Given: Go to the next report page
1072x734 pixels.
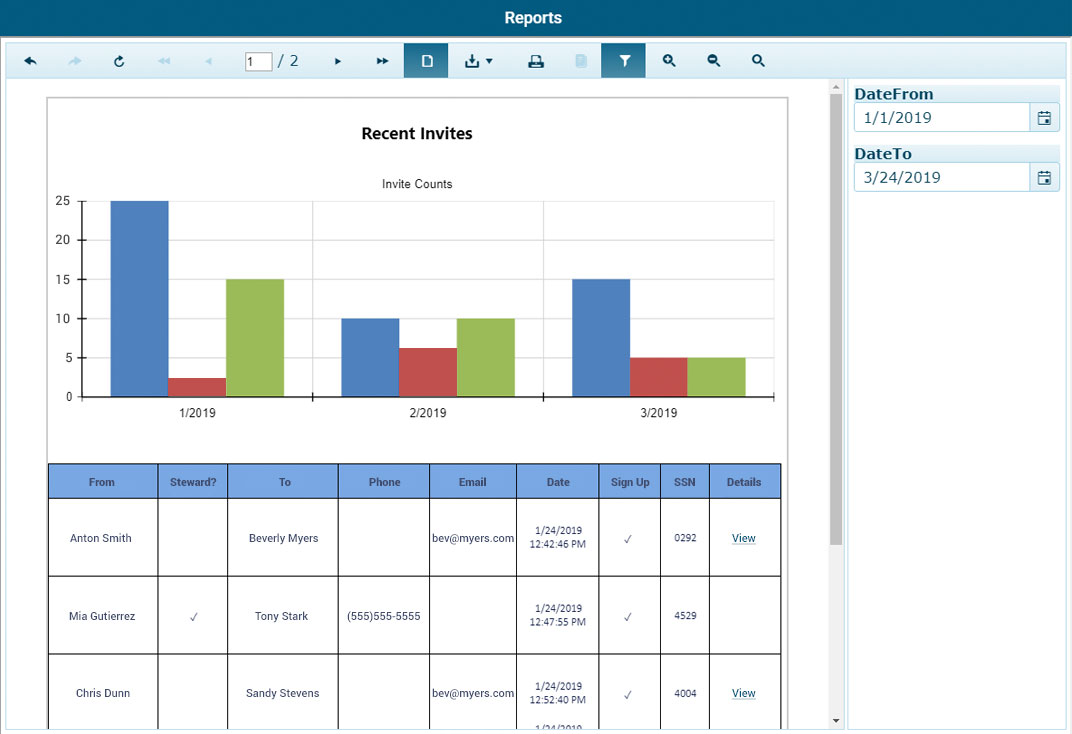Looking at the screenshot, I should click(338, 61).
